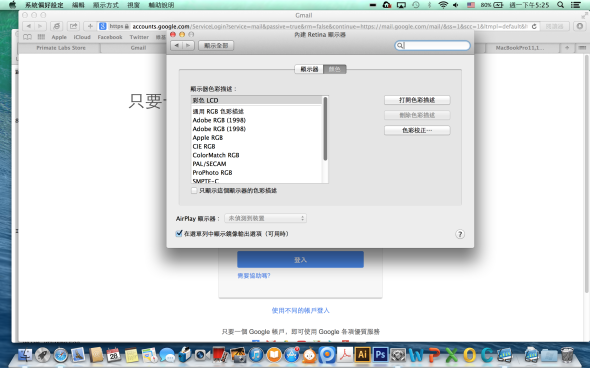Open the iCloud bookmark in Safari
Viewport: 590px width, 368px height.
82,37
